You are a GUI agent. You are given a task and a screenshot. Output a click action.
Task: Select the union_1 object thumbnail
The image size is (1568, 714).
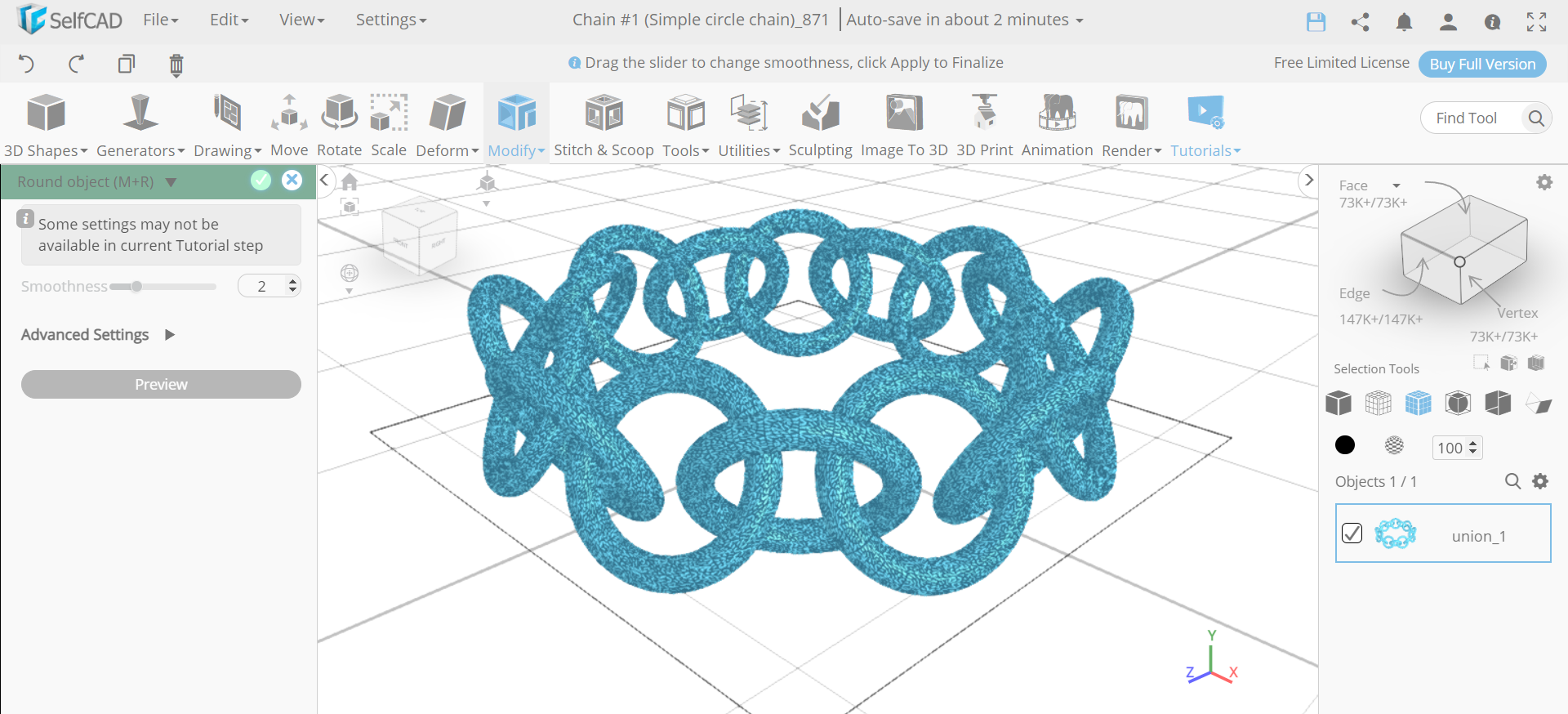pyautogui.click(x=1395, y=533)
